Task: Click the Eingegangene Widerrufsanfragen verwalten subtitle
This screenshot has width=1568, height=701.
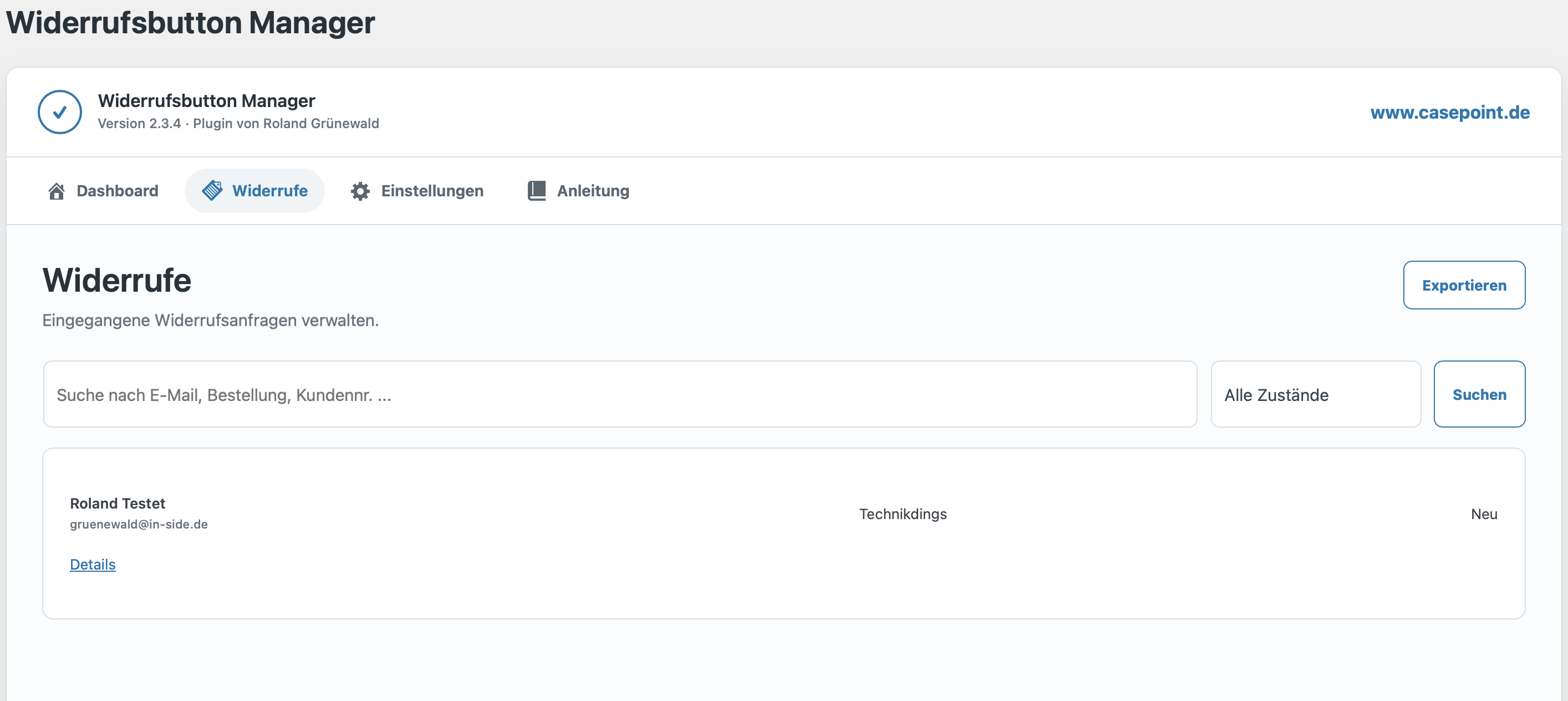Action: pos(211,321)
